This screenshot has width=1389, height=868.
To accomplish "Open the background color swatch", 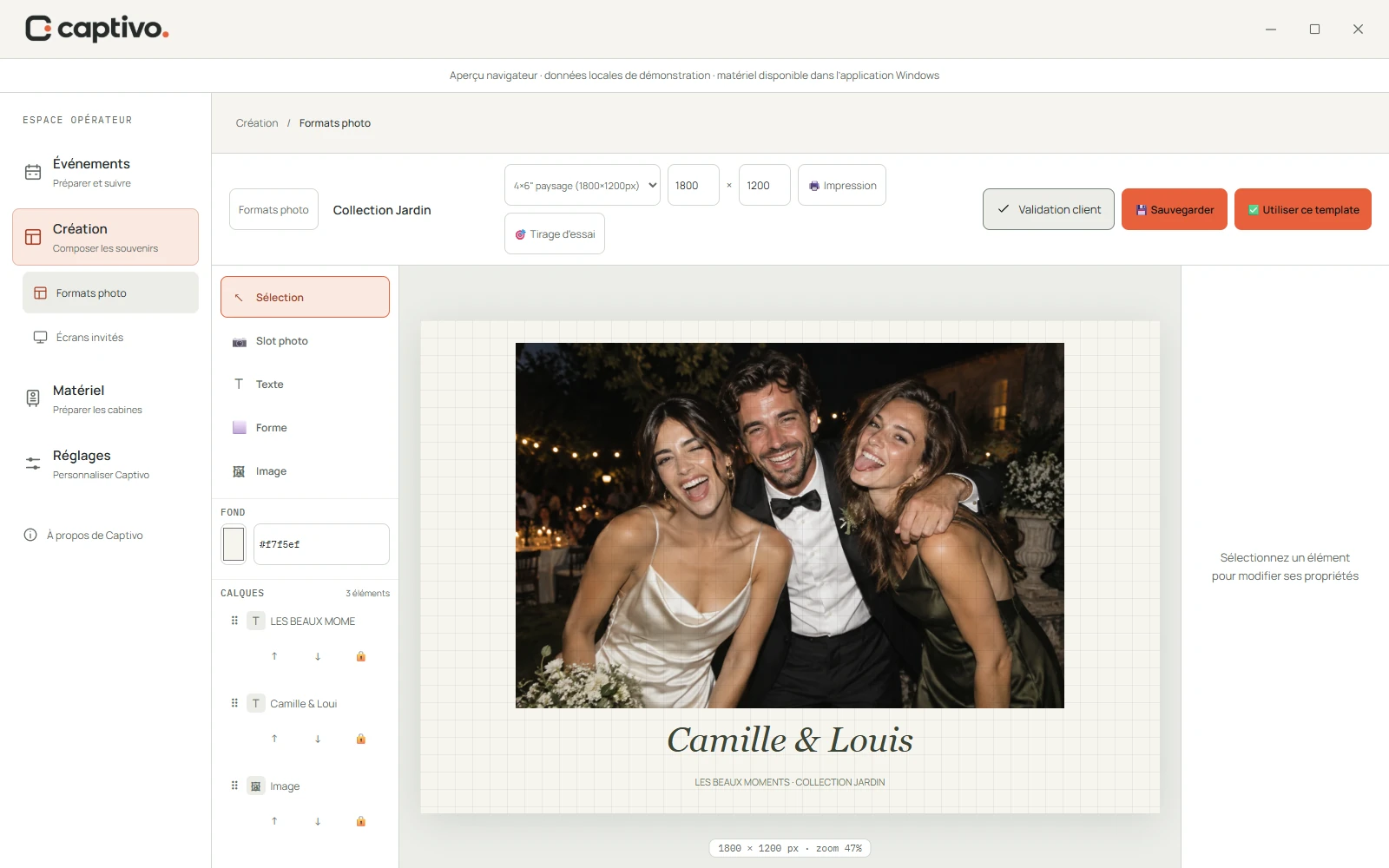I will [234, 544].
